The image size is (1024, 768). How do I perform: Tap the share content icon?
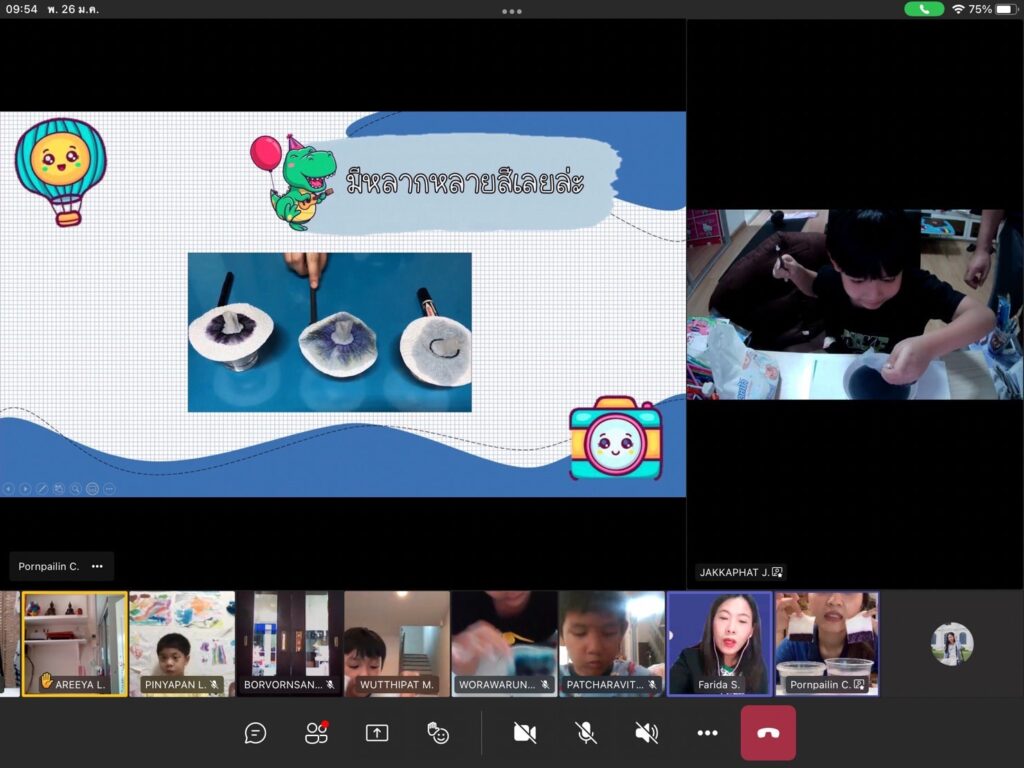pos(377,733)
